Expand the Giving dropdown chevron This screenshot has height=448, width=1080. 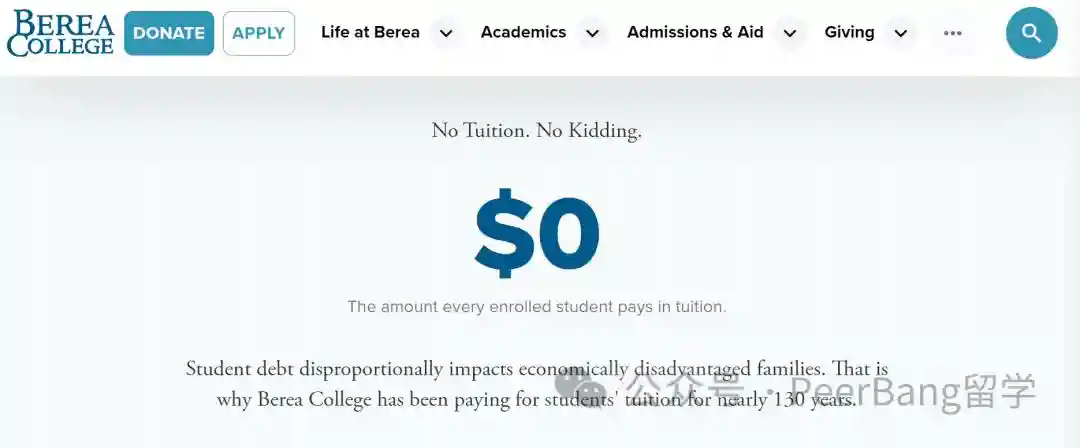tap(900, 33)
